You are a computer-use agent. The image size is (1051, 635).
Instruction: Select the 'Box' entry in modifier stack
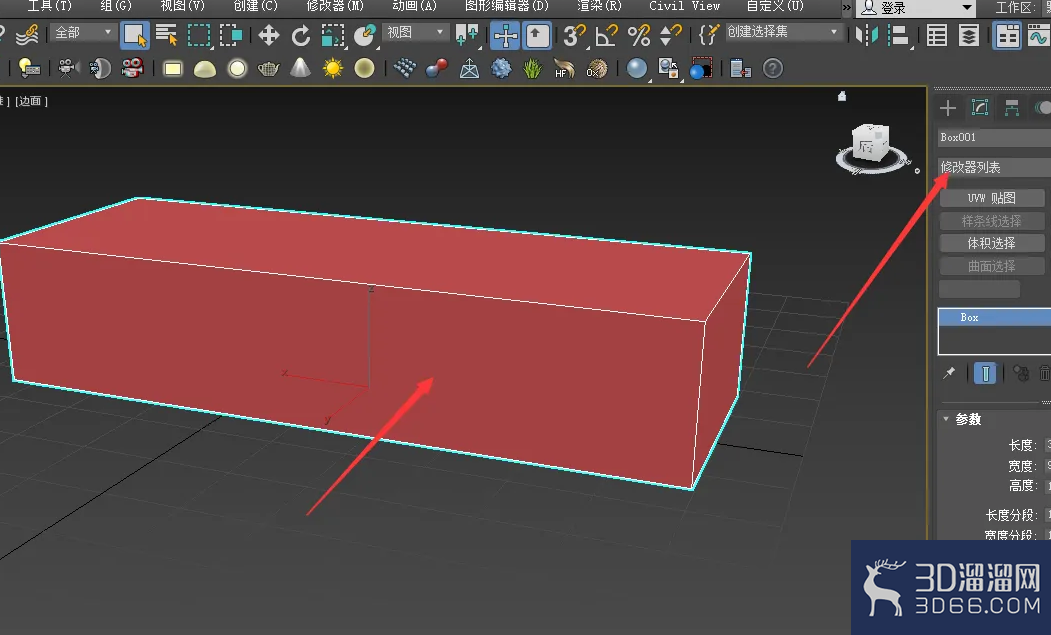pyautogui.click(x=995, y=318)
